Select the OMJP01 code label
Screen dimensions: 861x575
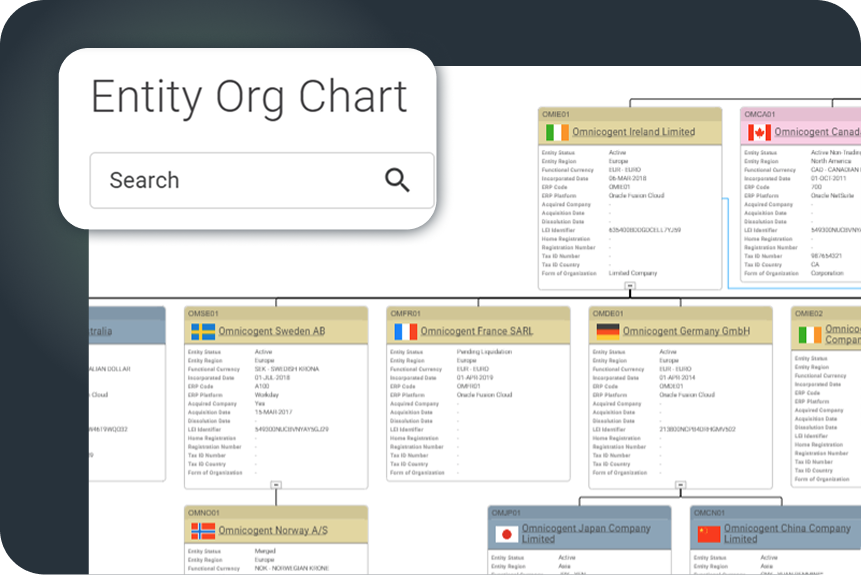[x=506, y=513]
